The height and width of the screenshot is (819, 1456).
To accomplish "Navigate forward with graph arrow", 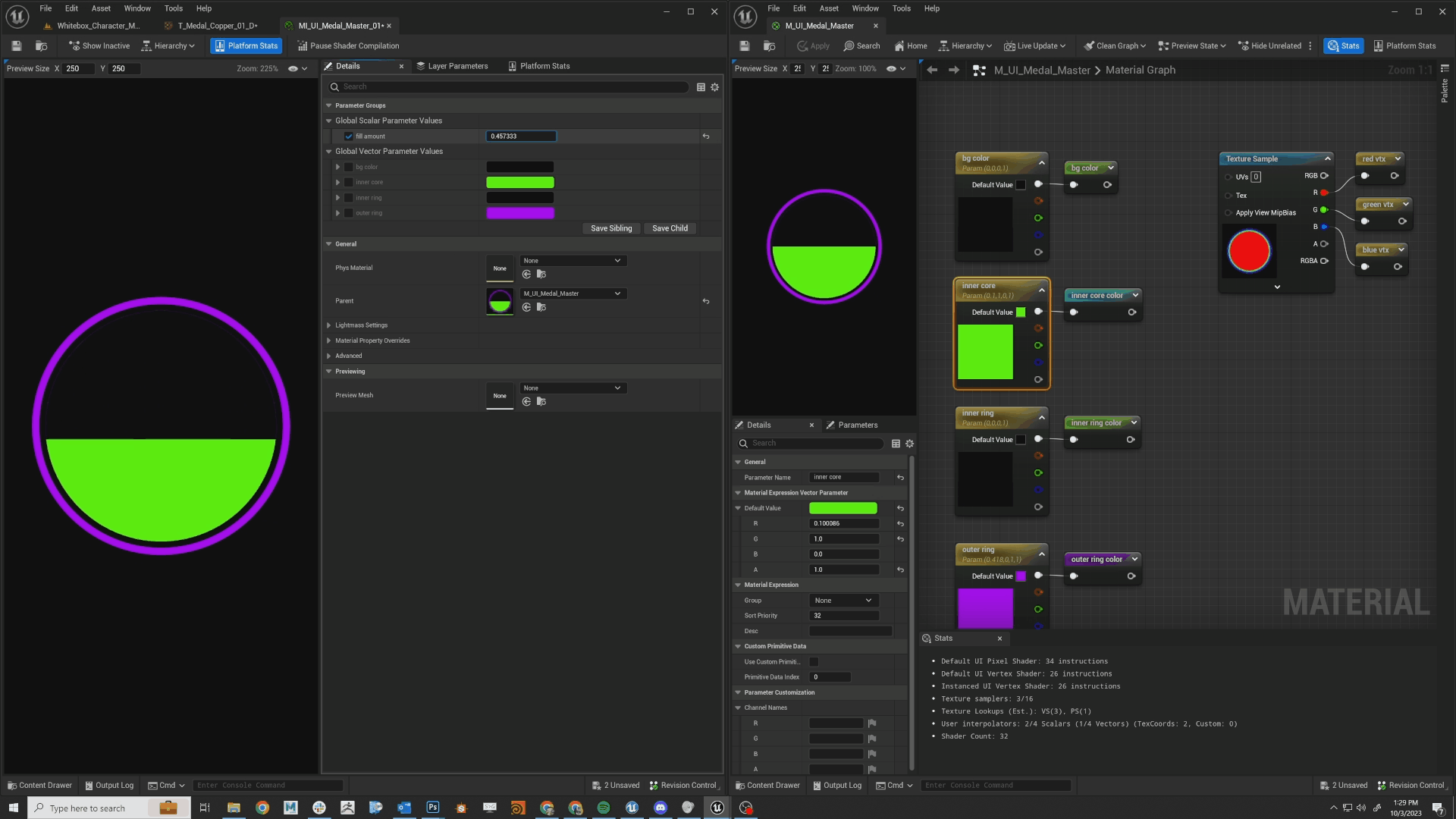I will click(x=954, y=70).
